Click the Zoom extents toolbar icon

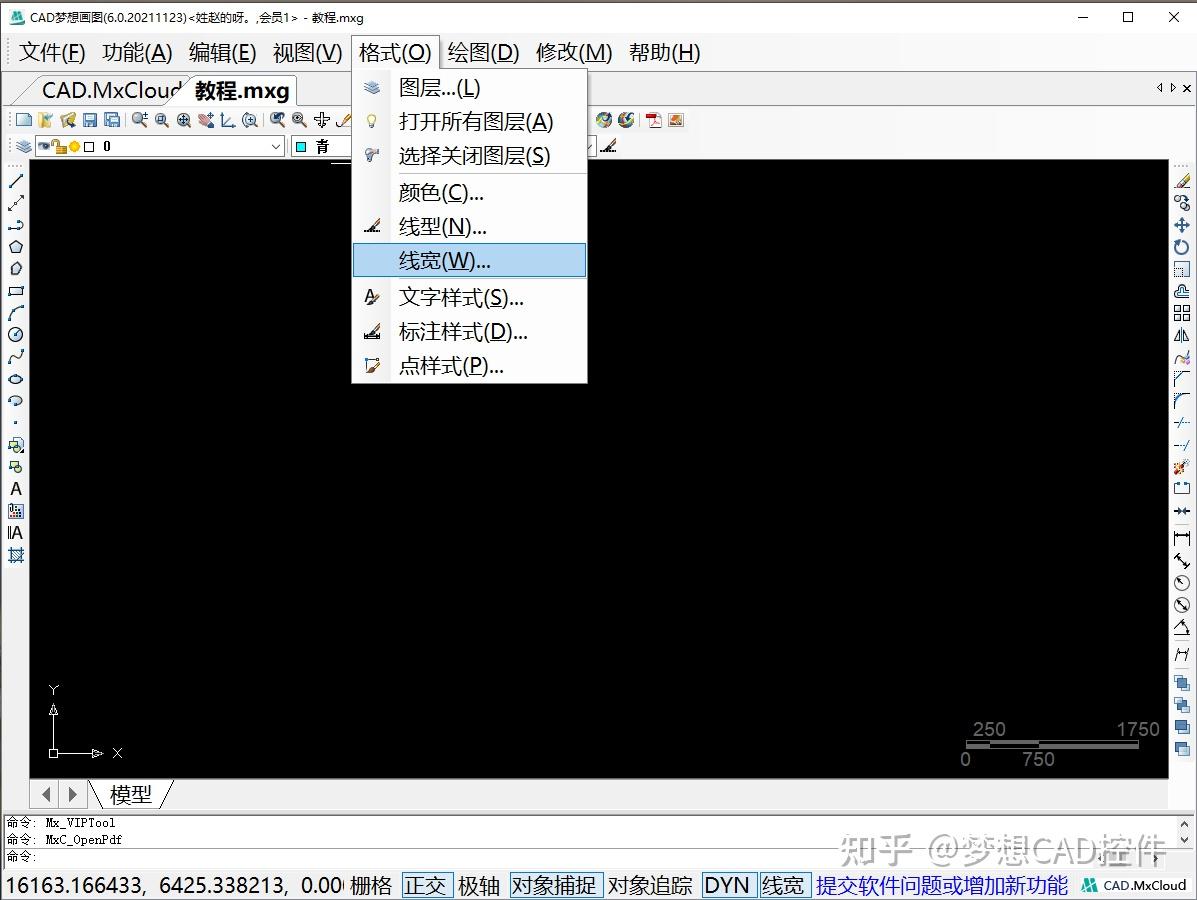pyautogui.click(x=183, y=120)
